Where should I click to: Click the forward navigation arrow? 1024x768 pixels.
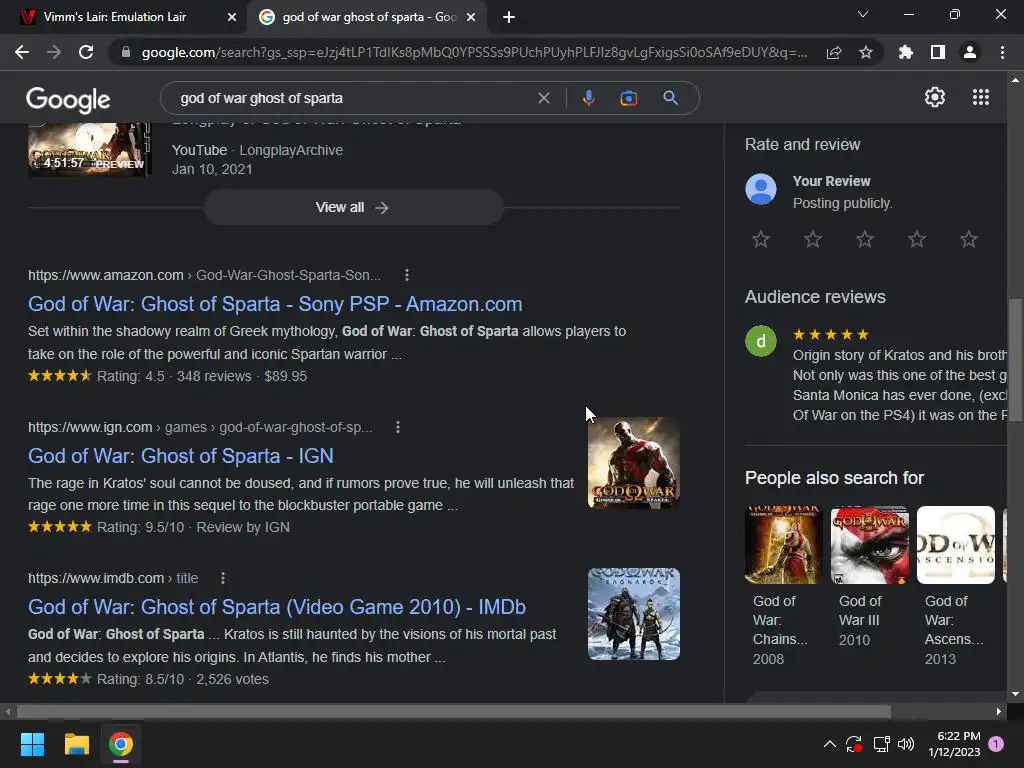(54, 52)
